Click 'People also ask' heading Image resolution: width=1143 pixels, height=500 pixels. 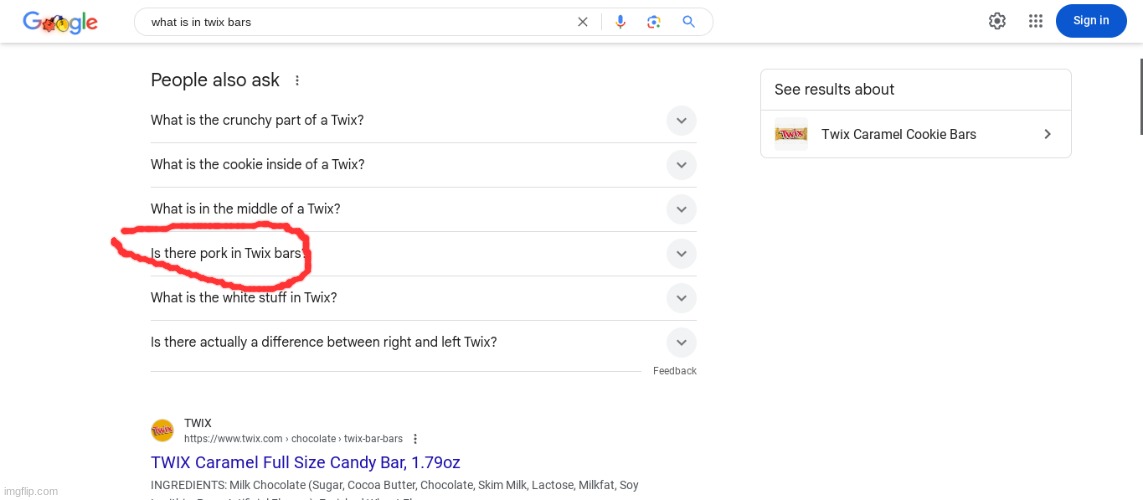coord(215,80)
